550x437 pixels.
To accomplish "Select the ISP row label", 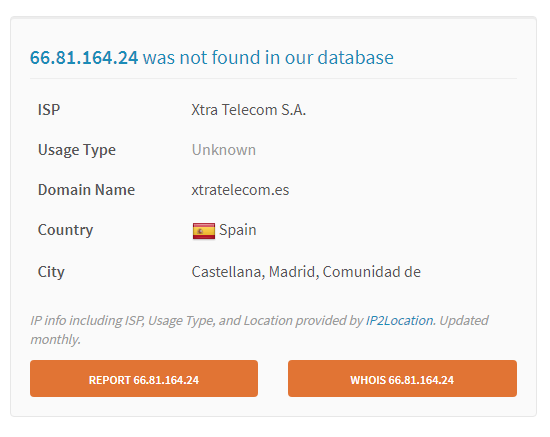I will coord(49,110).
